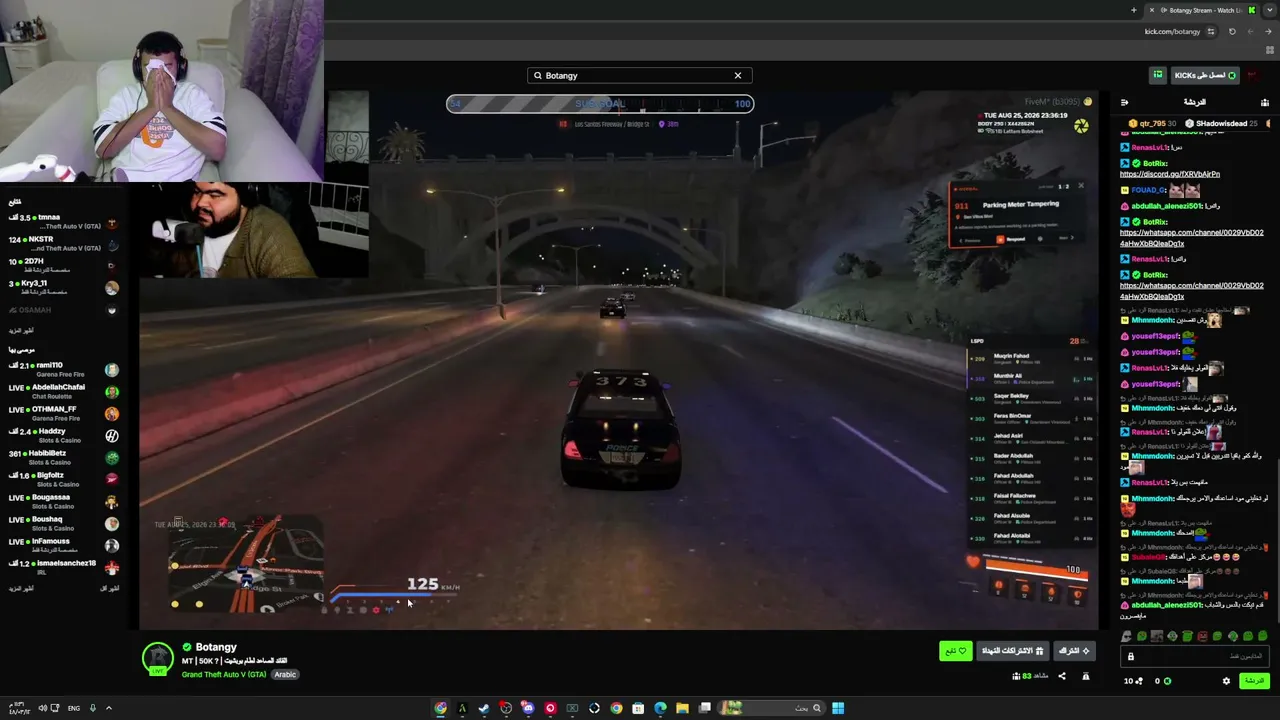Open the discord.gg link in chat
This screenshot has height=720, width=1280.
pos(1170,174)
